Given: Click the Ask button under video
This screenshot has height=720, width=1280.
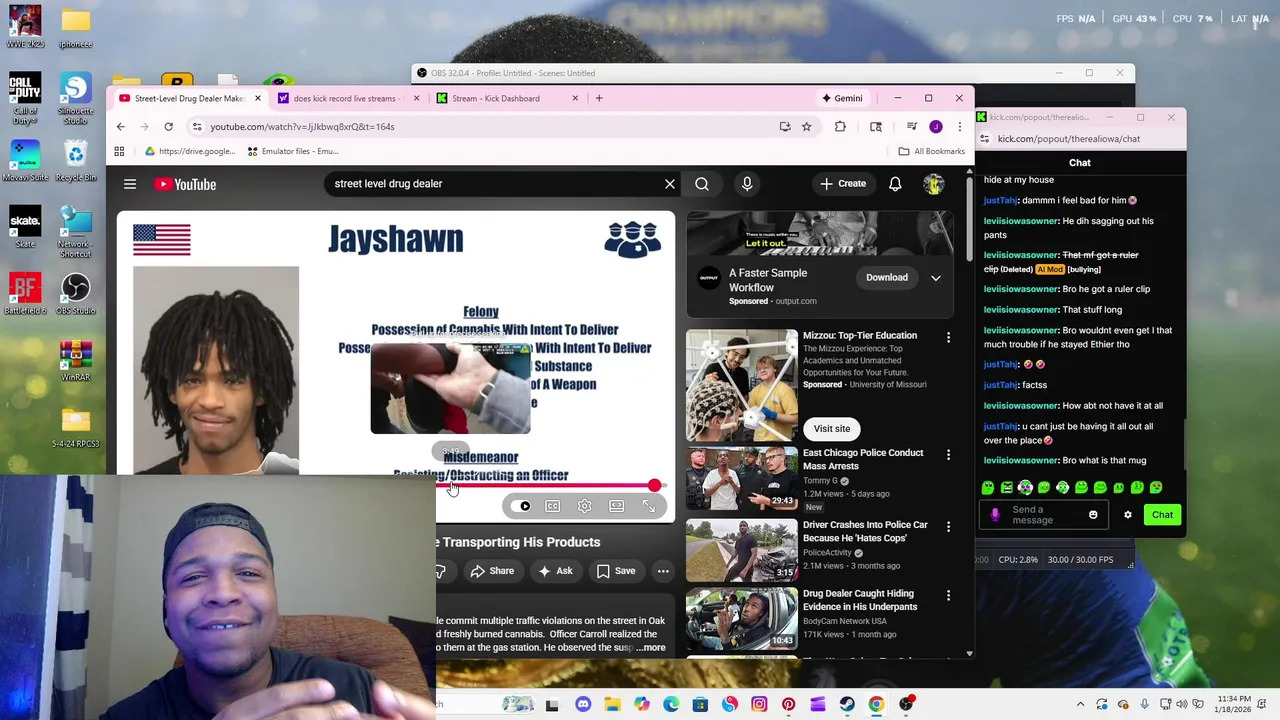Looking at the screenshot, I should tap(555, 571).
